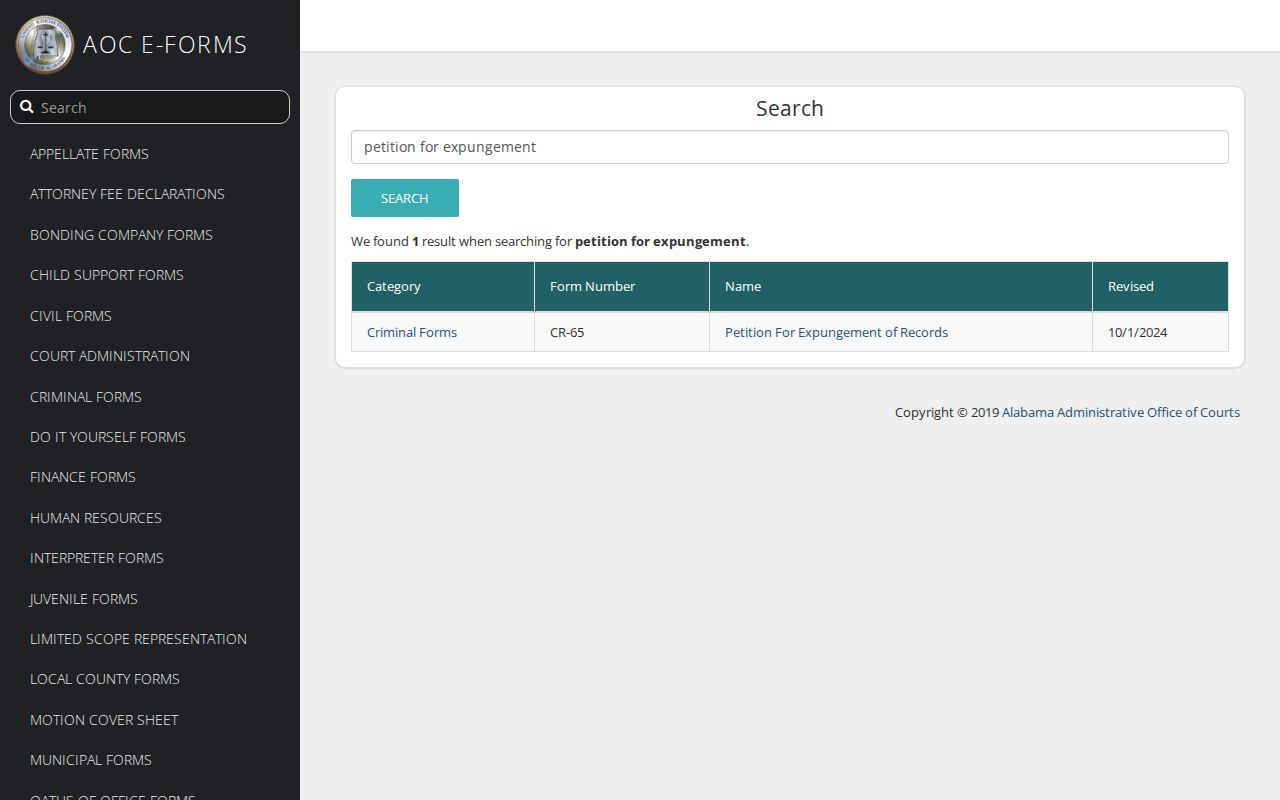Click the teal SEARCH button

click(405, 198)
